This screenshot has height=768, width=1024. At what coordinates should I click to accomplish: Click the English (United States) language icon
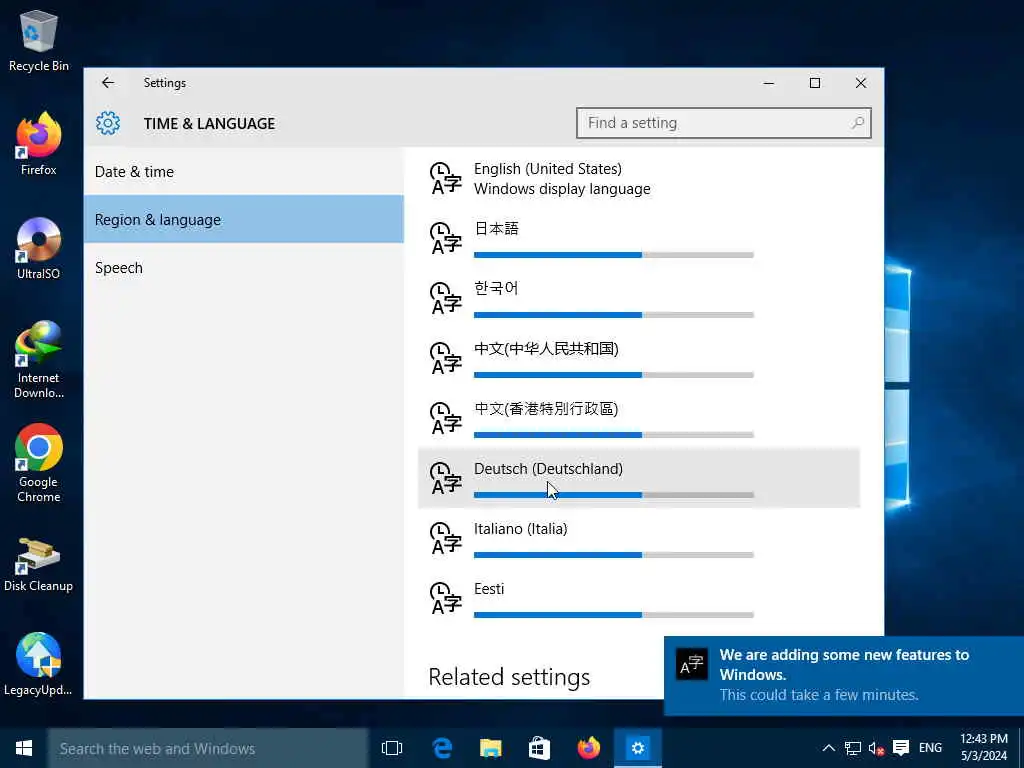tap(445, 179)
